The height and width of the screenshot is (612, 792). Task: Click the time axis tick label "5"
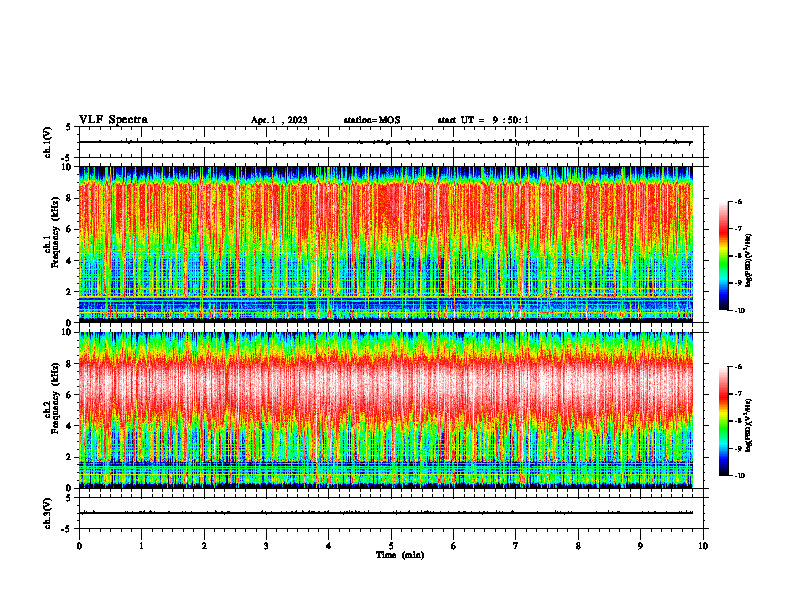391,546
